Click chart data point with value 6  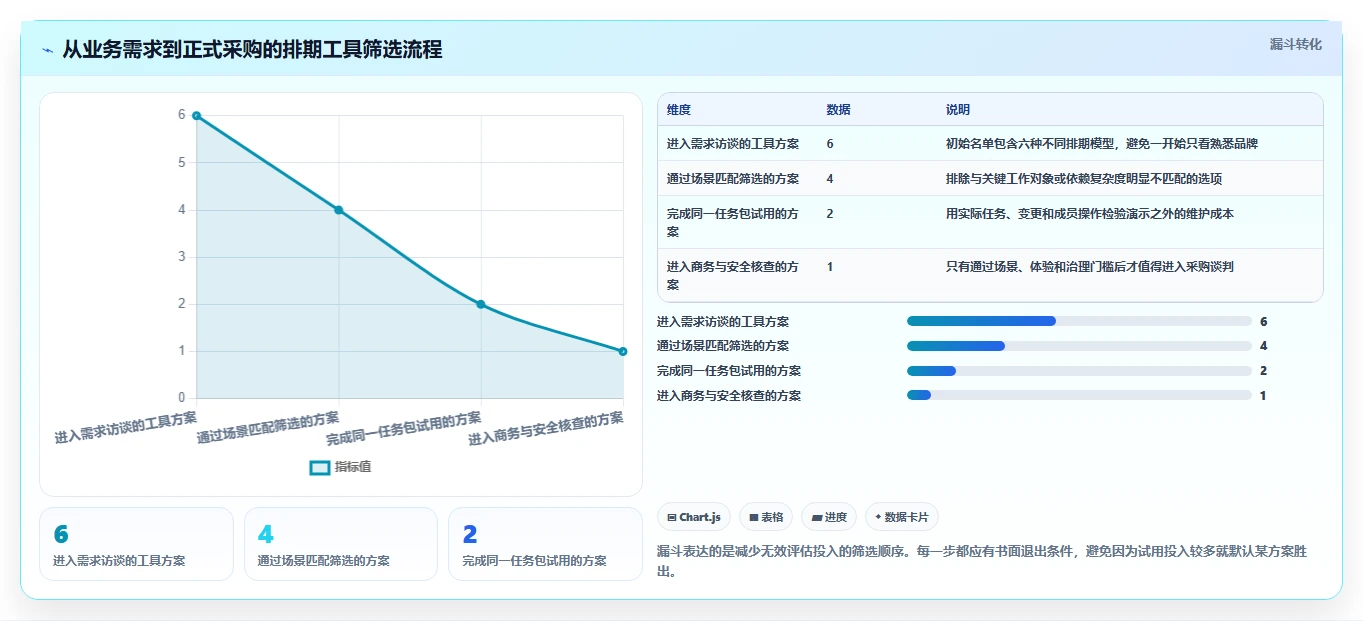[x=197, y=116]
